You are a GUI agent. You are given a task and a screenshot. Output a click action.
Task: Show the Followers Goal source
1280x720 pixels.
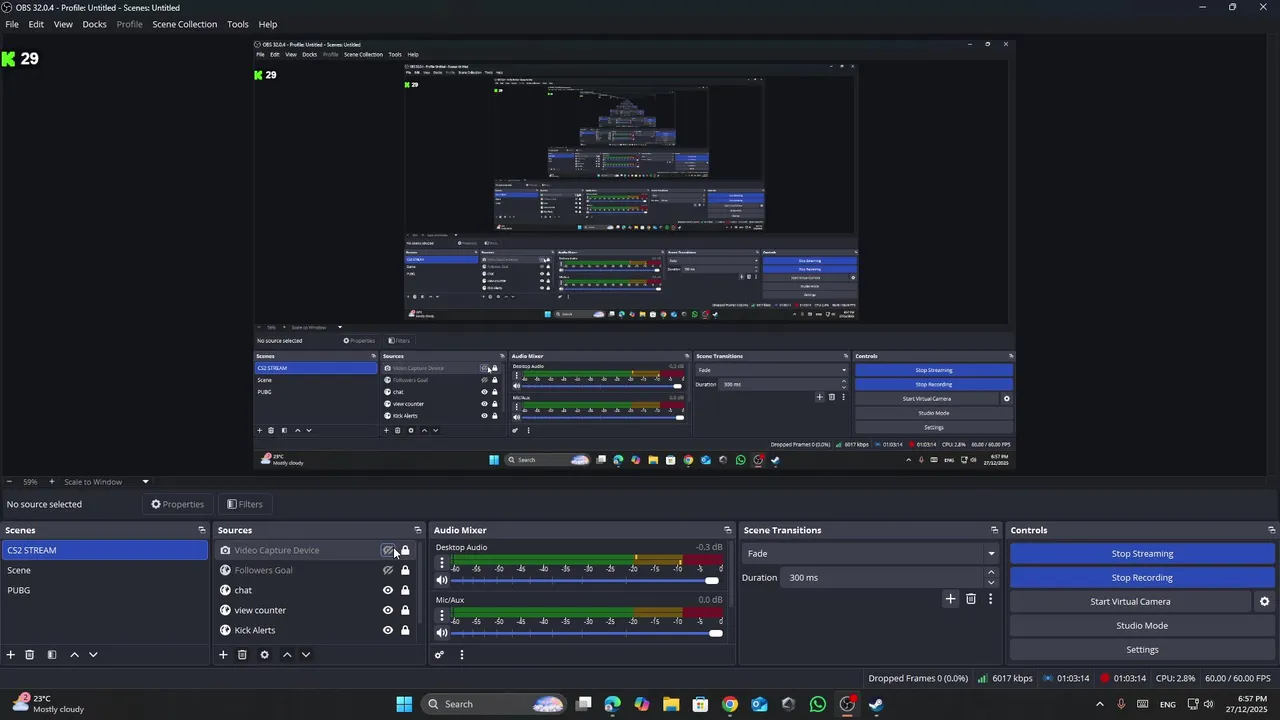coord(388,570)
